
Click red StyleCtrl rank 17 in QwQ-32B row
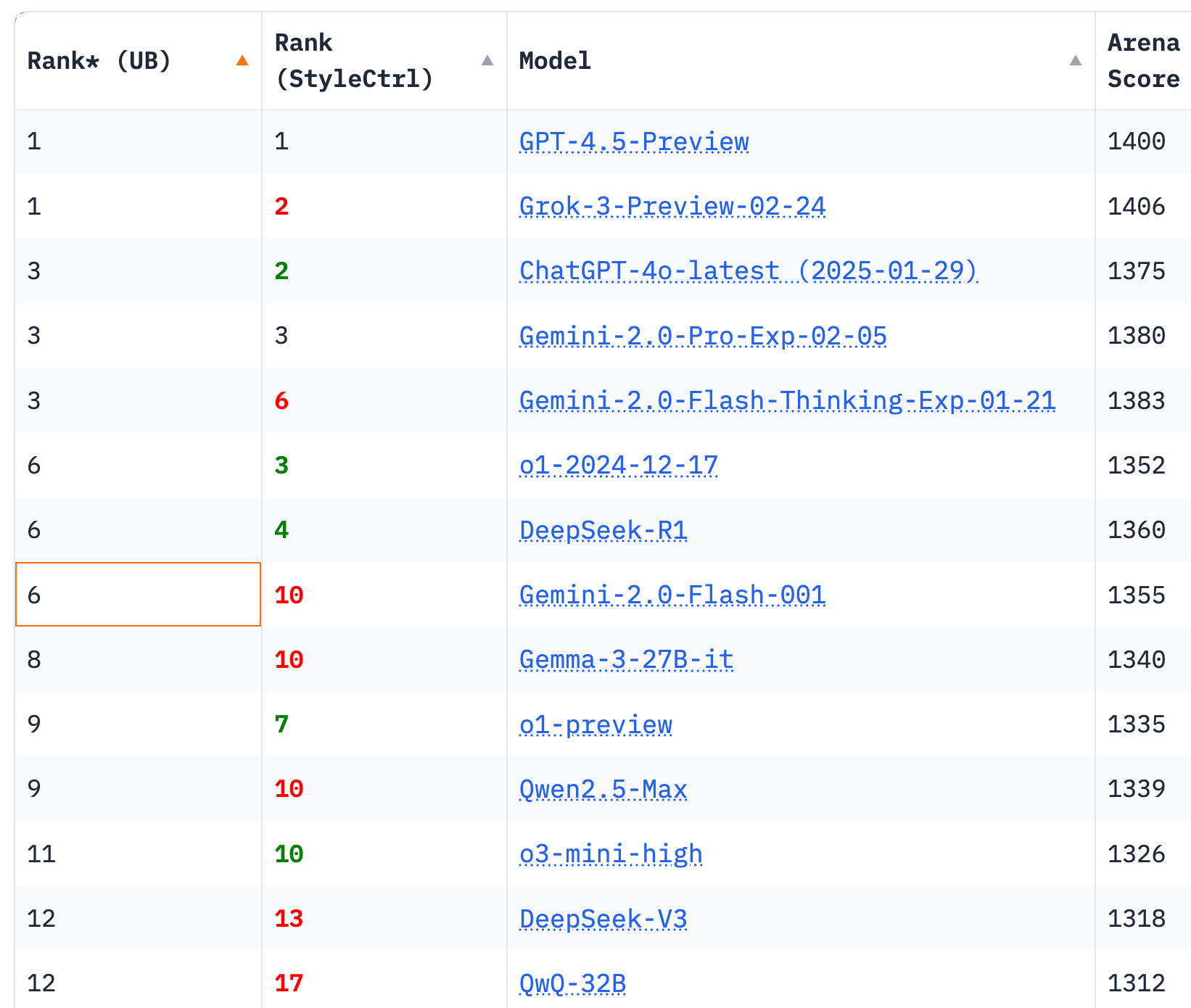click(x=289, y=983)
